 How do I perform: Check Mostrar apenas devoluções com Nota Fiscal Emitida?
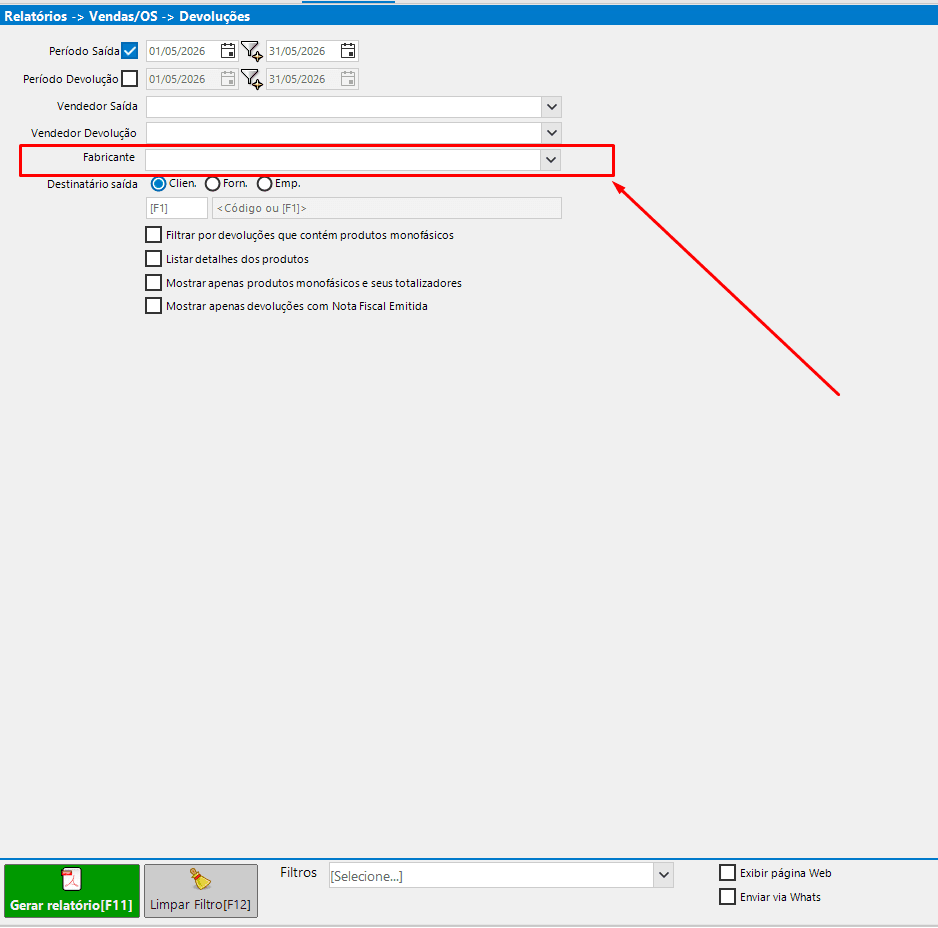[x=154, y=306]
